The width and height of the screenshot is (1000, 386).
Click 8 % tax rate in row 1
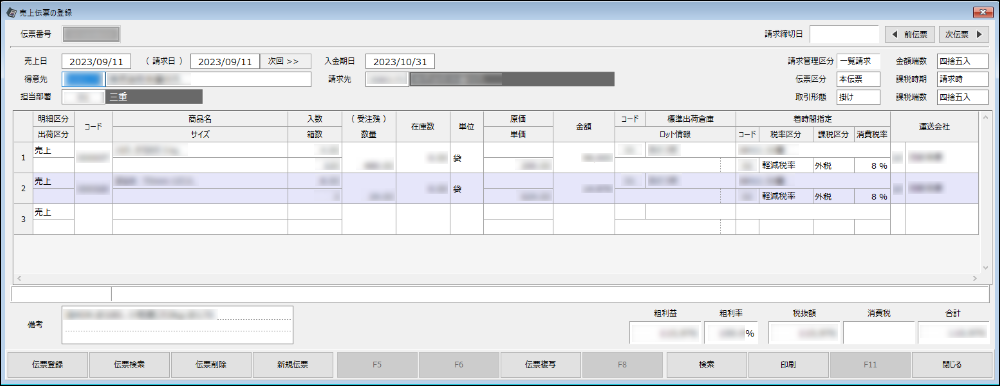(x=872, y=165)
